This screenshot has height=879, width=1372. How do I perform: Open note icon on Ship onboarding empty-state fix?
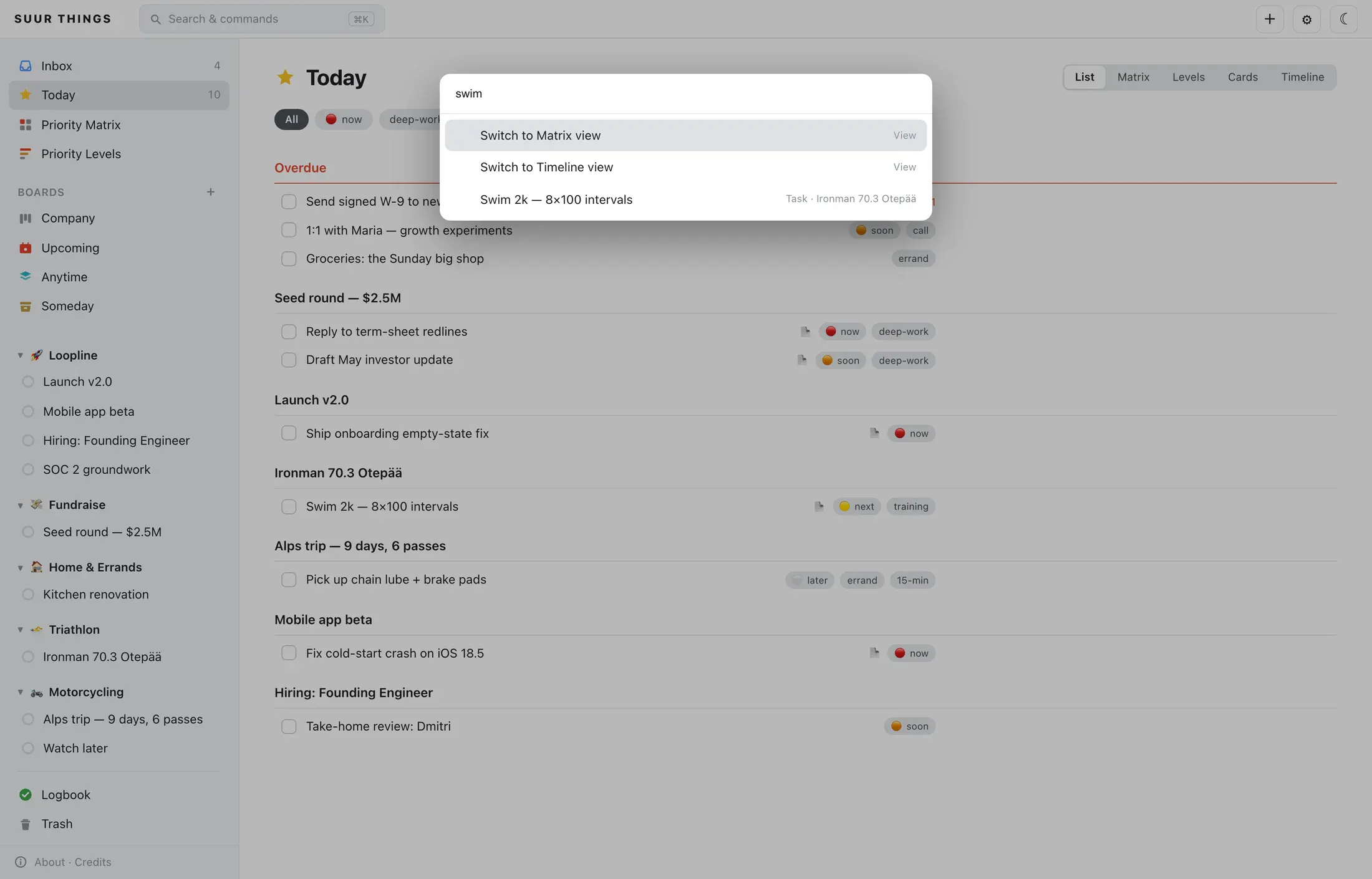point(874,433)
